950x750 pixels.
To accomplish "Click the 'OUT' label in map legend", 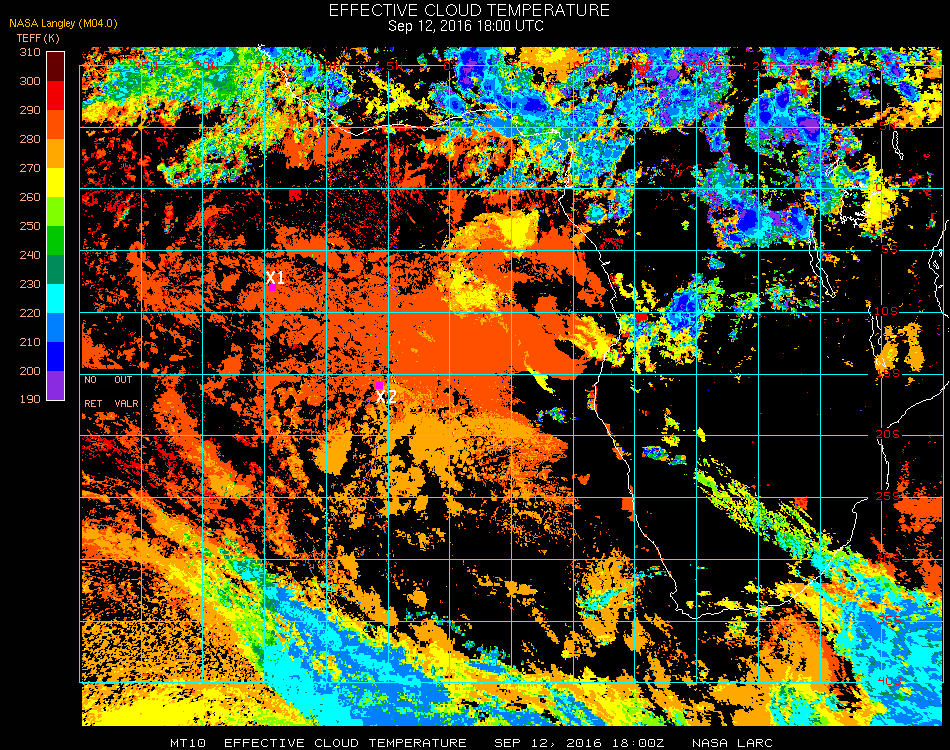I will coord(123,380).
